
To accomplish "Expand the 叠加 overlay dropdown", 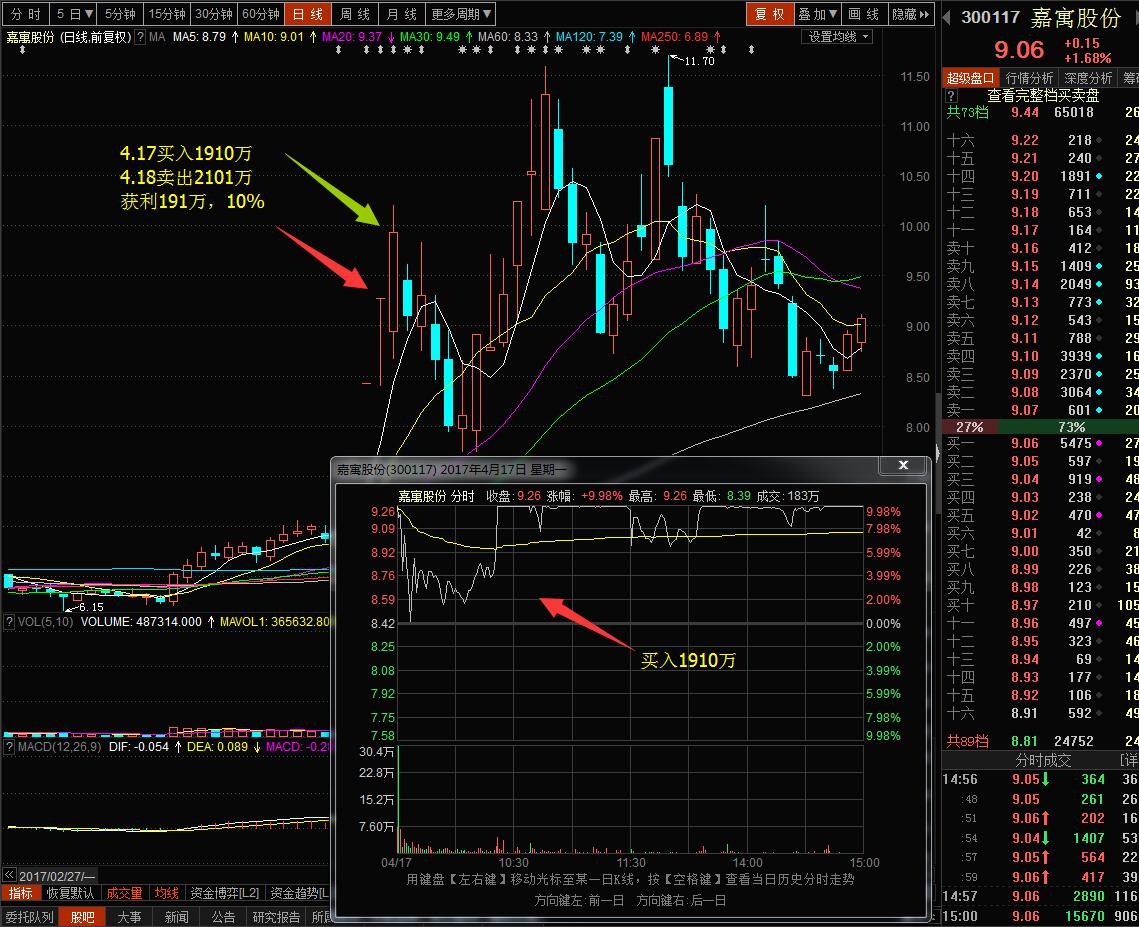I will [816, 14].
